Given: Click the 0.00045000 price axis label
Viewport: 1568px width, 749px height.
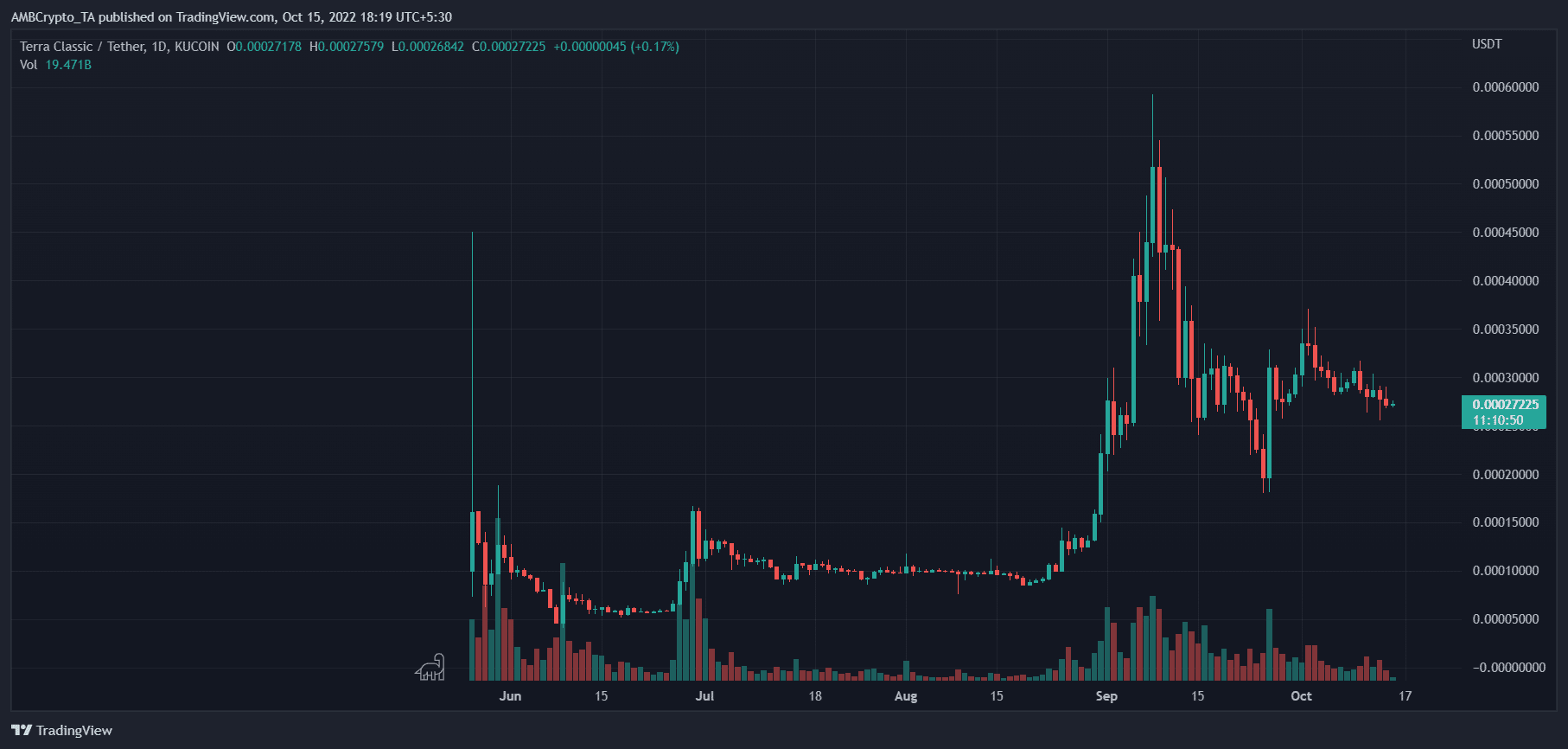Looking at the screenshot, I should (1506, 233).
